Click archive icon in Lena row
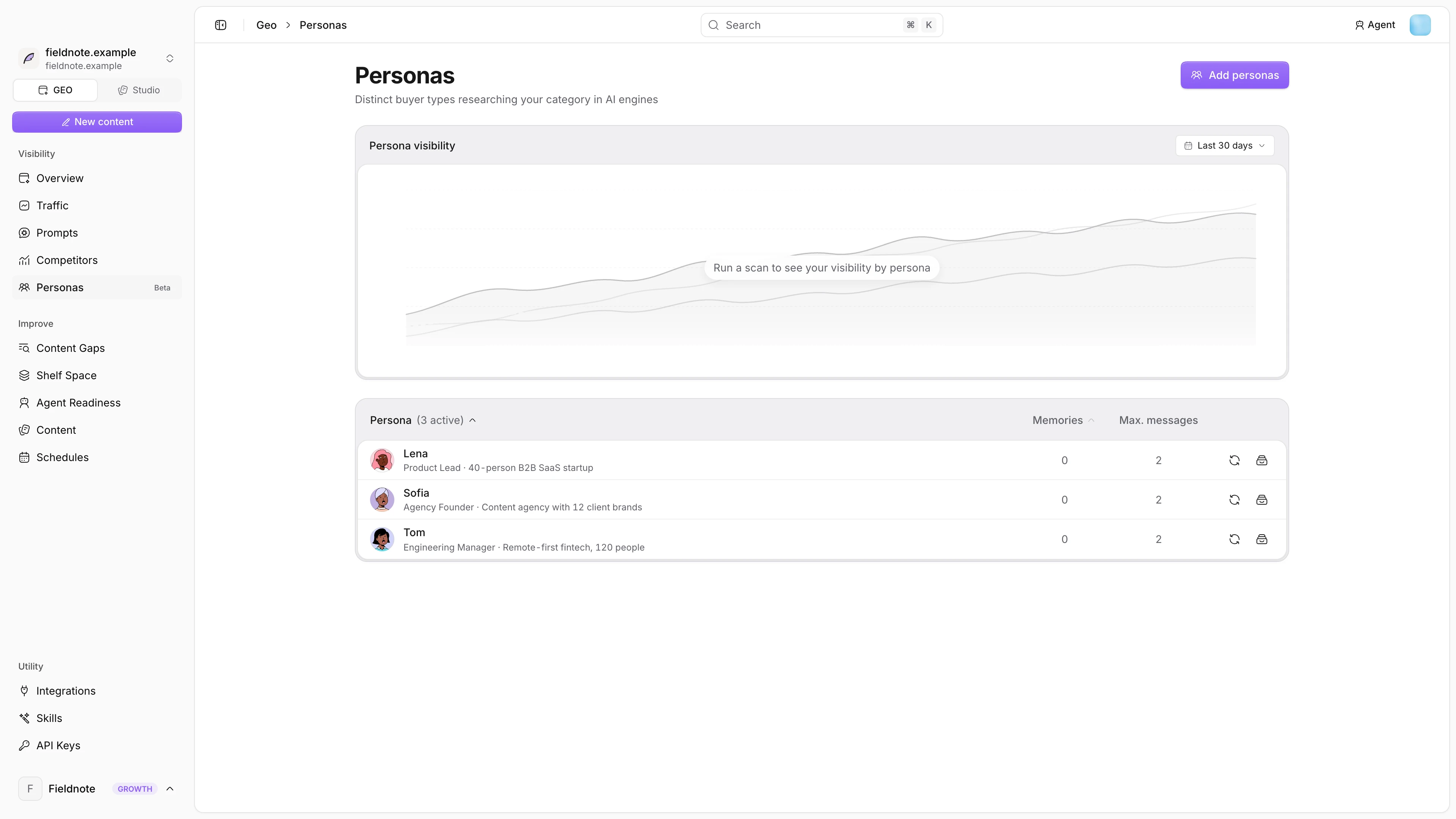 tap(1261, 460)
